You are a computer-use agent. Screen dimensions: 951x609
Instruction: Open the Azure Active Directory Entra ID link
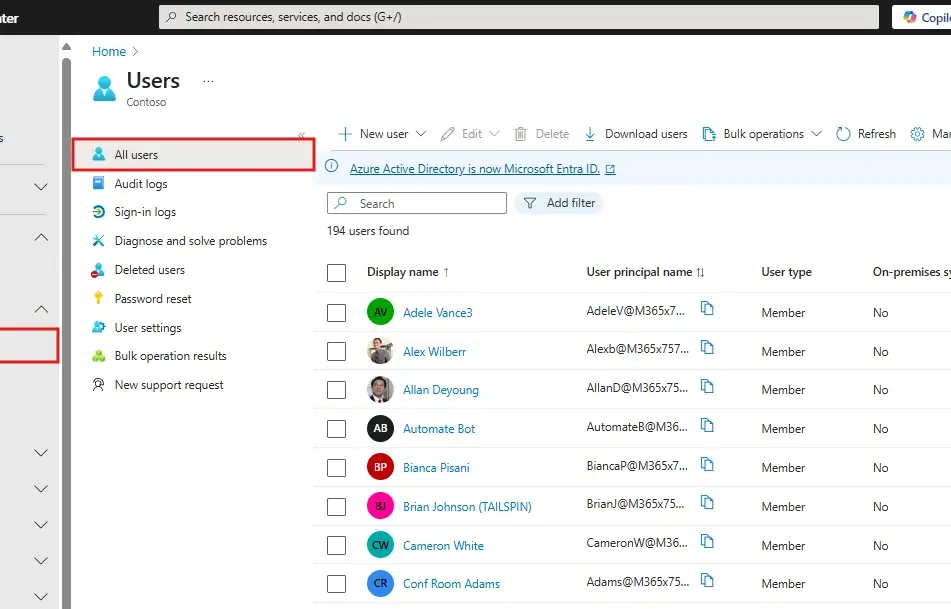coord(474,169)
